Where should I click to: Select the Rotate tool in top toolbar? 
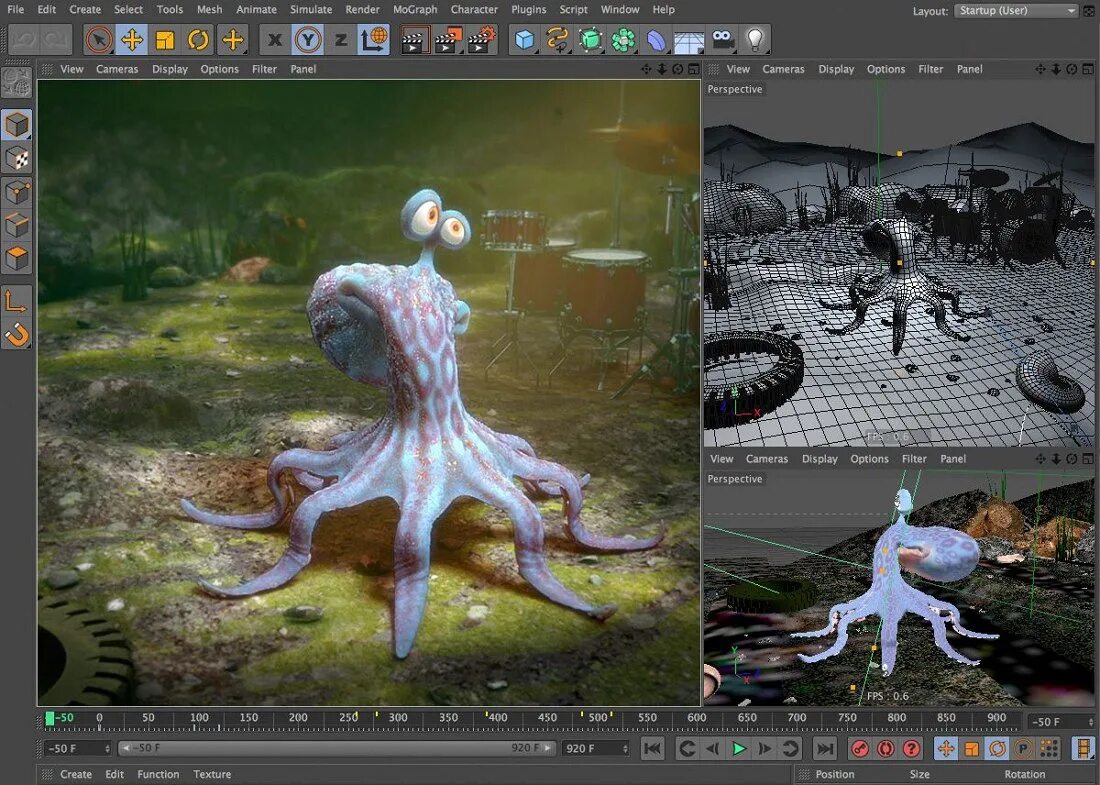[x=199, y=40]
